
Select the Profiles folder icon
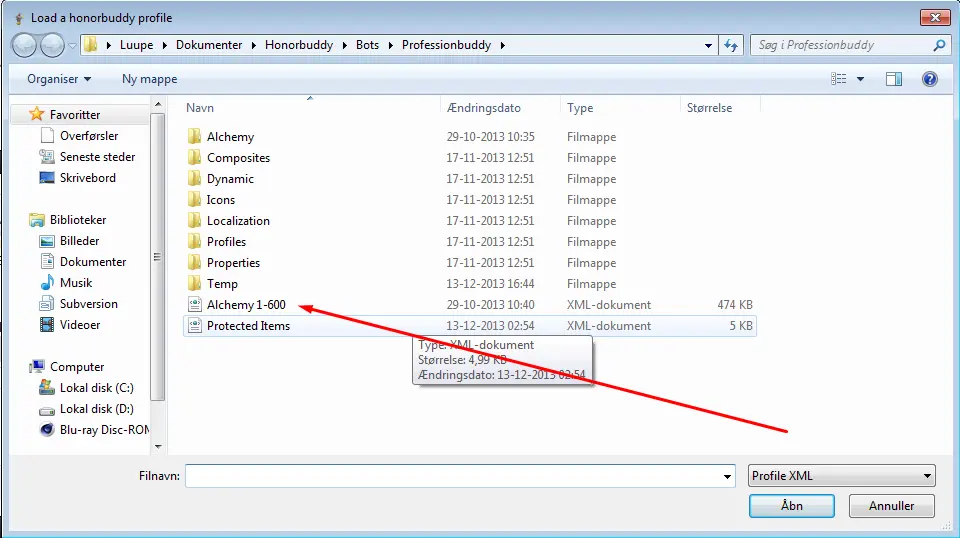195,241
